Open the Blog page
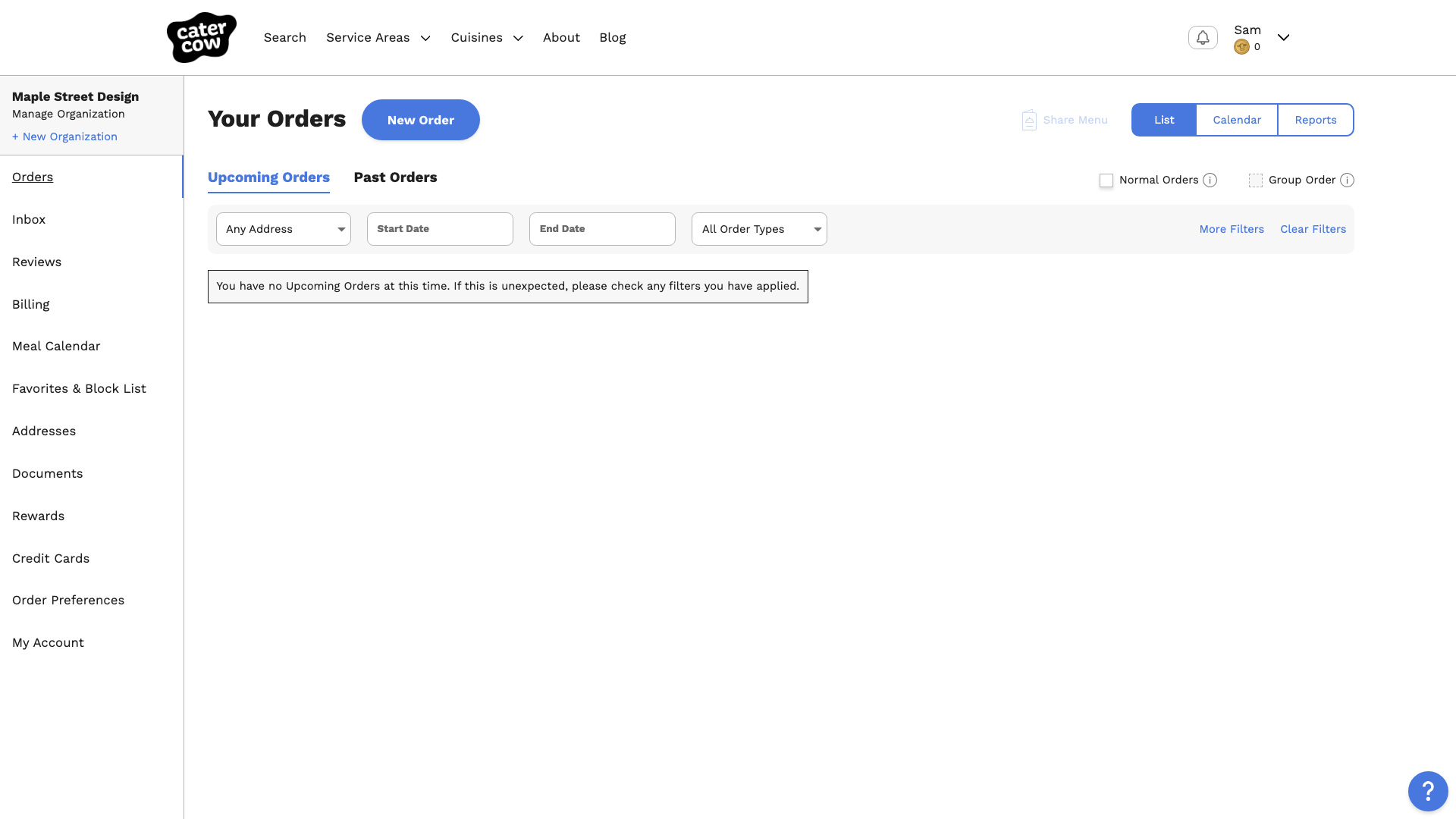The image size is (1456, 819). [613, 38]
